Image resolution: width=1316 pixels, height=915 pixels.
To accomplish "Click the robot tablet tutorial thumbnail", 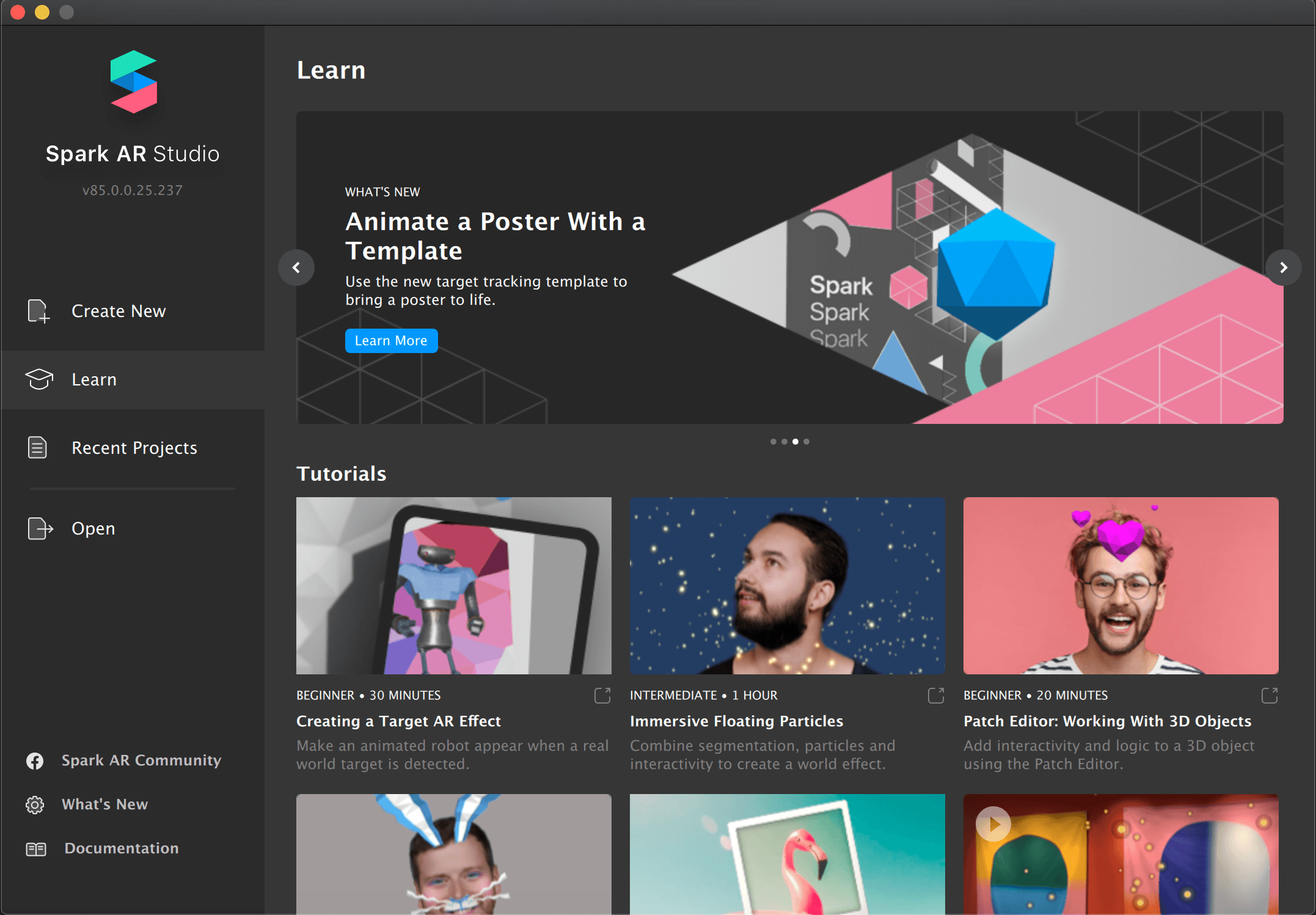I will (x=454, y=586).
